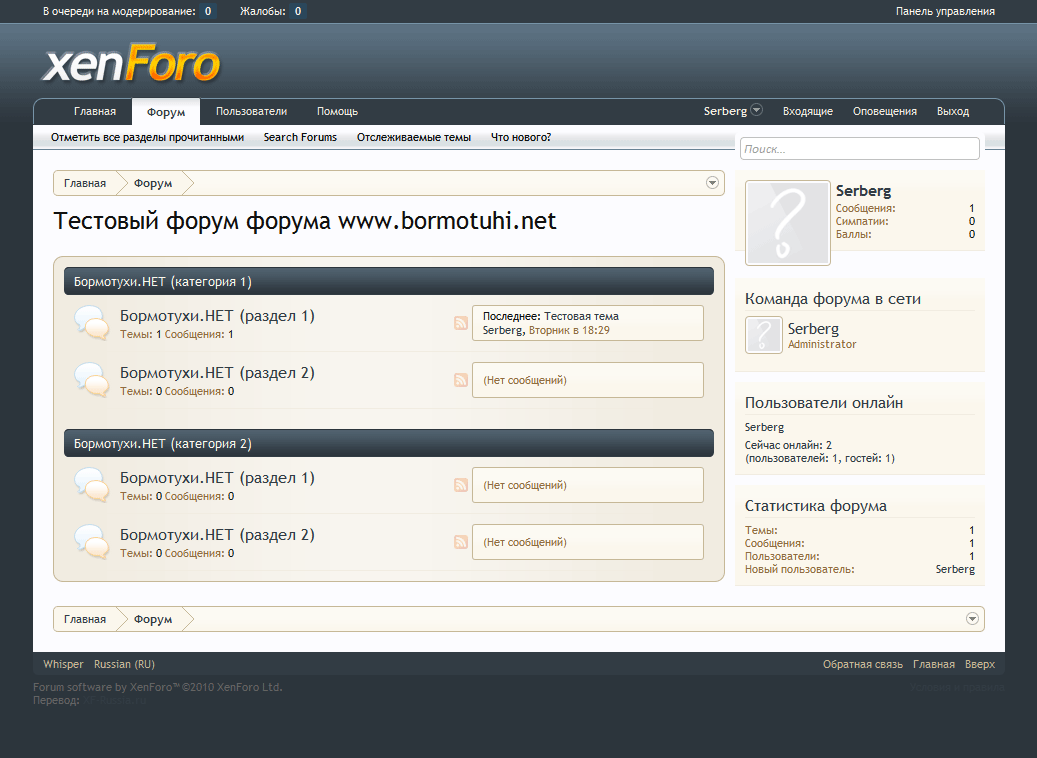This screenshot has height=758, width=1037.
Task: Open the Whisper style chooser
Action: pyautogui.click(x=63, y=664)
